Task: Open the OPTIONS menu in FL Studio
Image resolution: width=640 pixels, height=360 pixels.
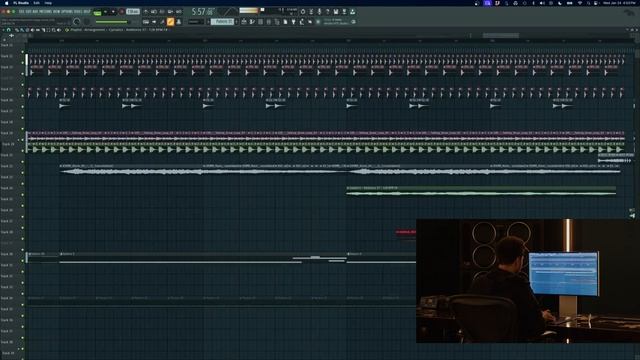Action: (x=67, y=11)
